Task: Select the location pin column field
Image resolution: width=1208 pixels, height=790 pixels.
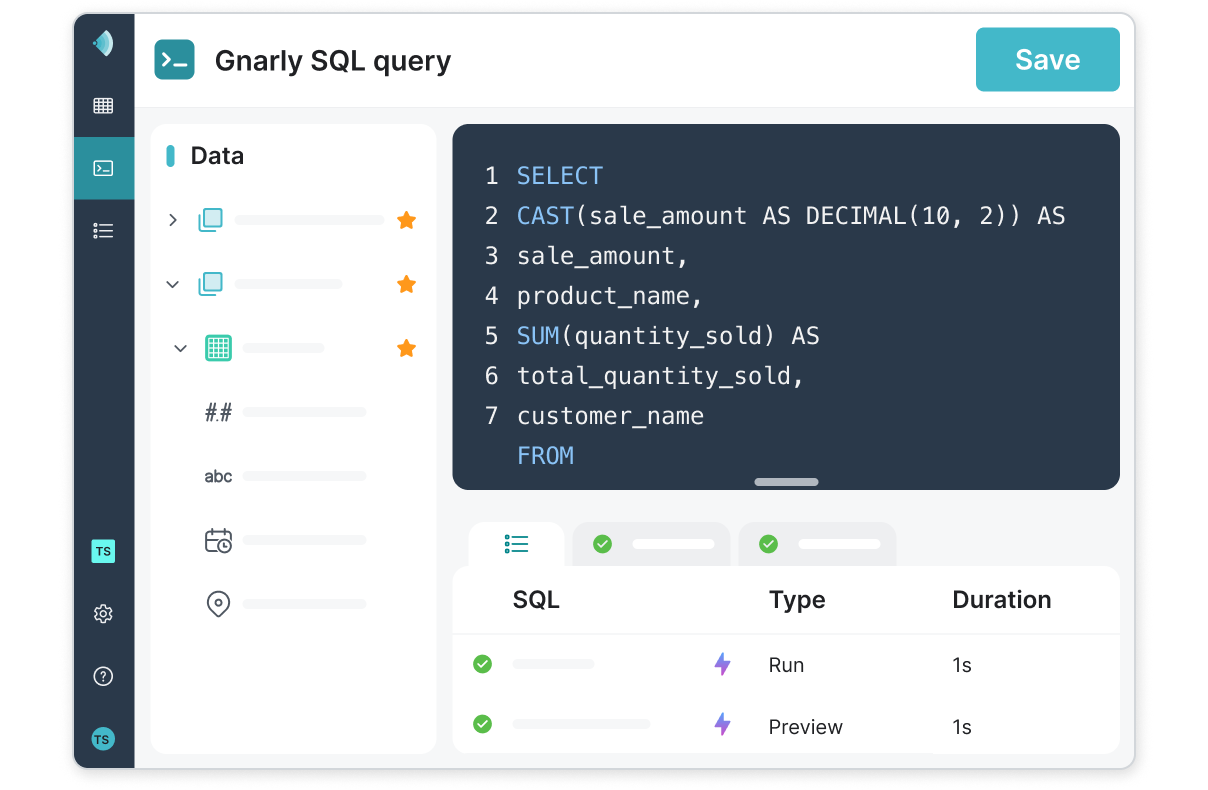Action: 218,604
